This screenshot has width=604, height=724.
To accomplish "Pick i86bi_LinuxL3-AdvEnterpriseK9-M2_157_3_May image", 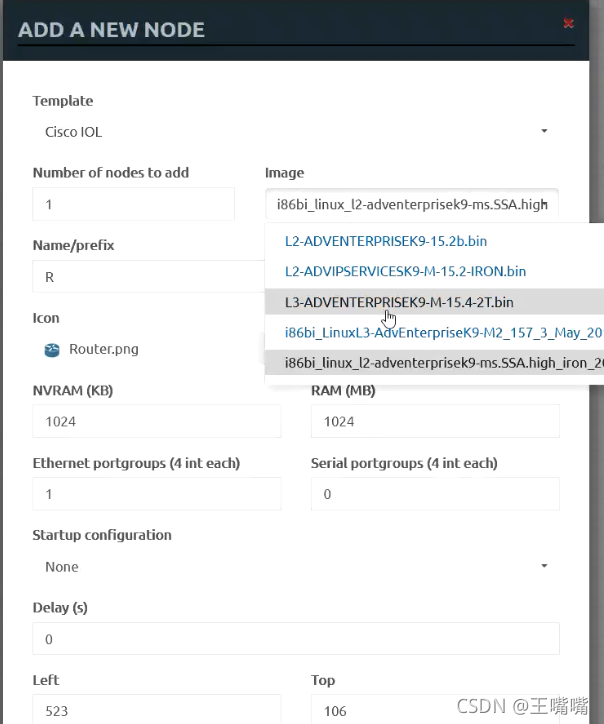I will click(x=435, y=332).
